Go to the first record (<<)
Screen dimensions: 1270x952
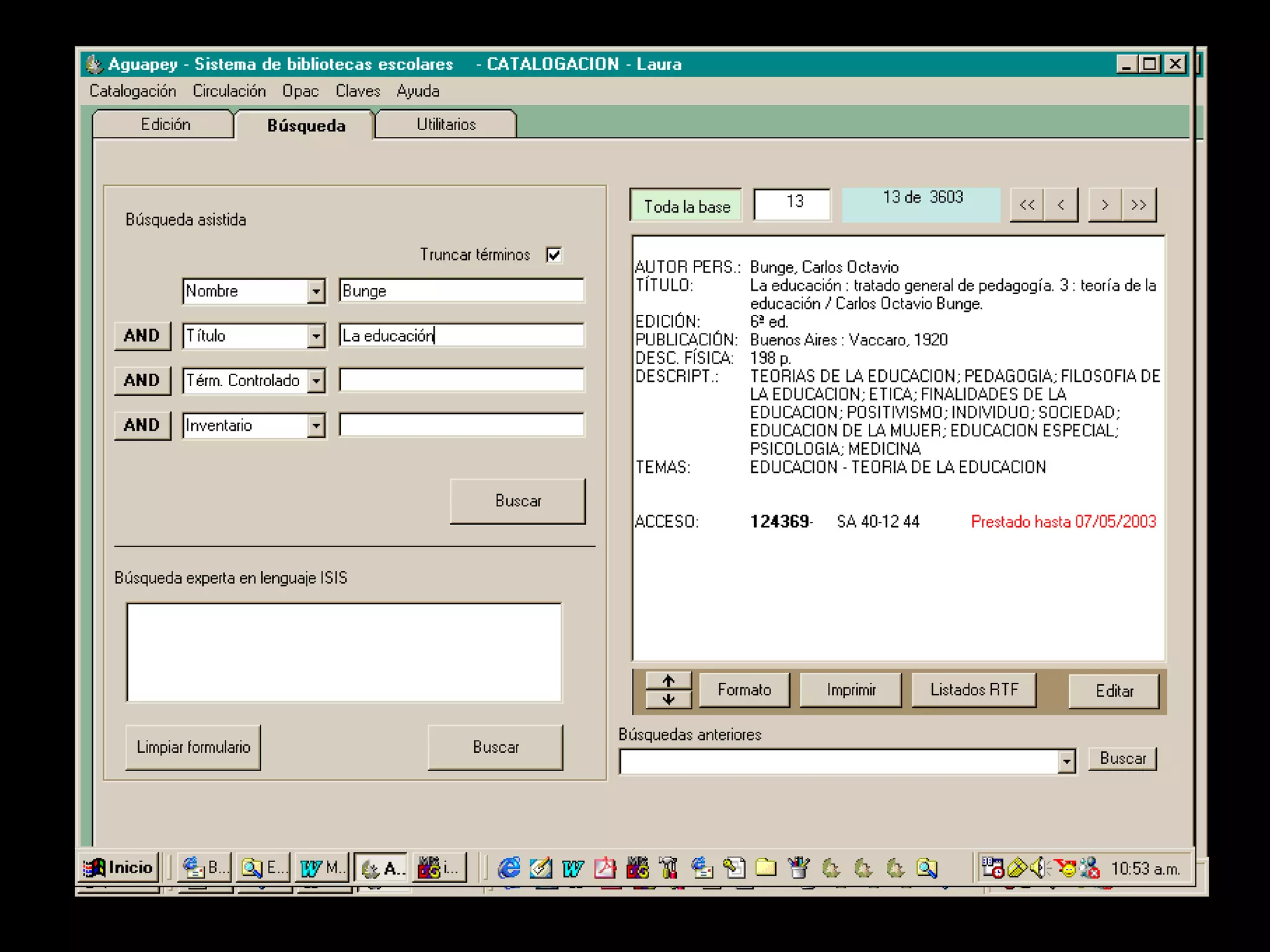pyautogui.click(x=1026, y=205)
